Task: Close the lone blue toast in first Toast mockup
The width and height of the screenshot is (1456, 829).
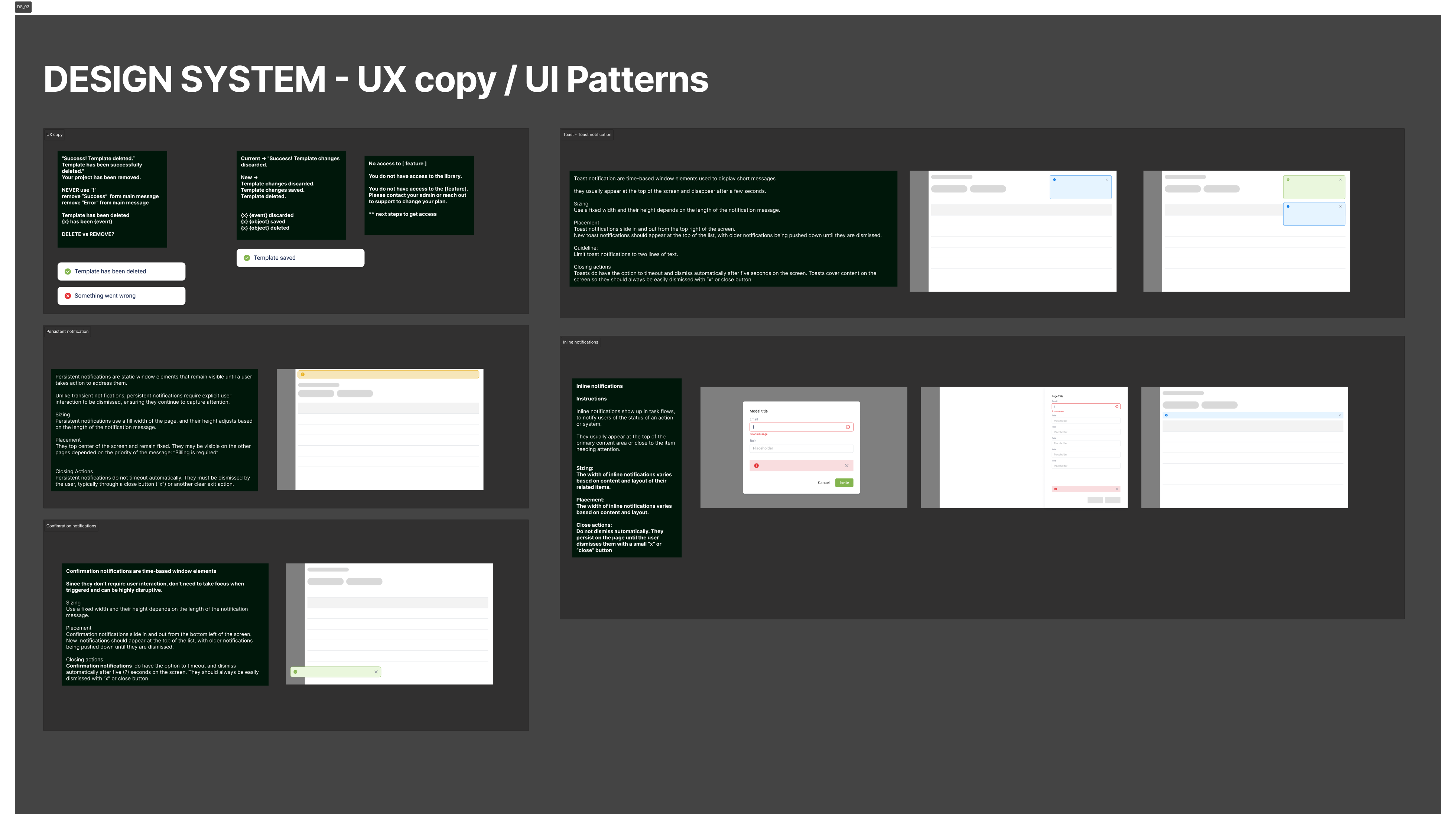Action: click(x=1106, y=180)
